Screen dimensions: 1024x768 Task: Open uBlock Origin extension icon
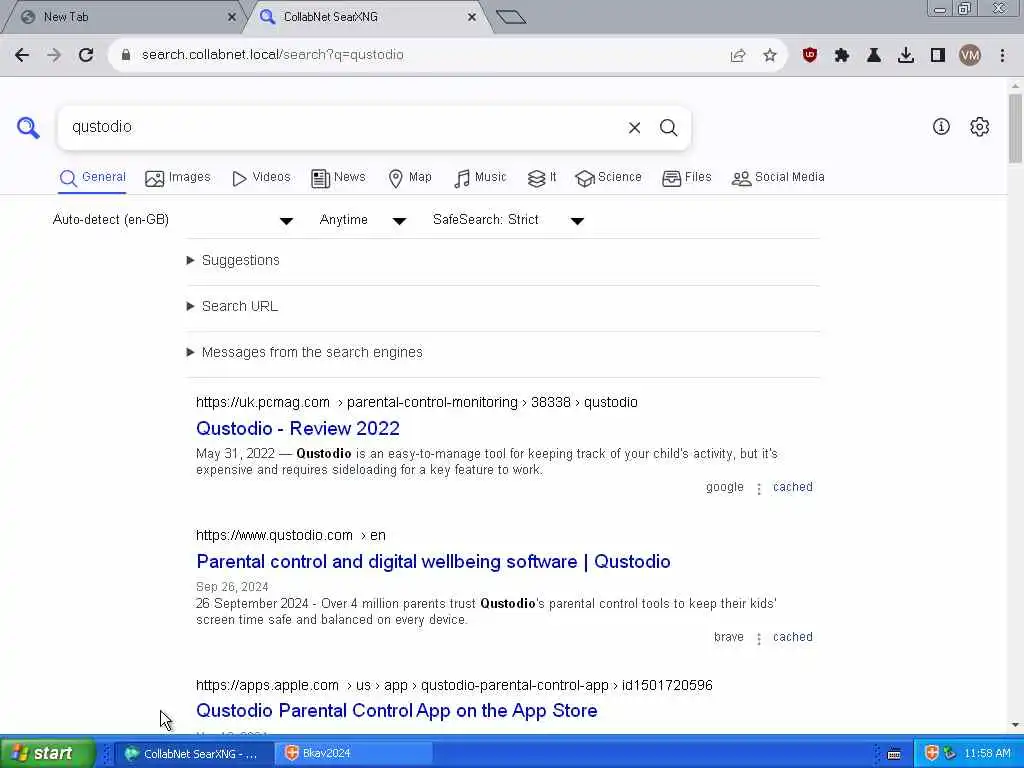coord(810,56)
